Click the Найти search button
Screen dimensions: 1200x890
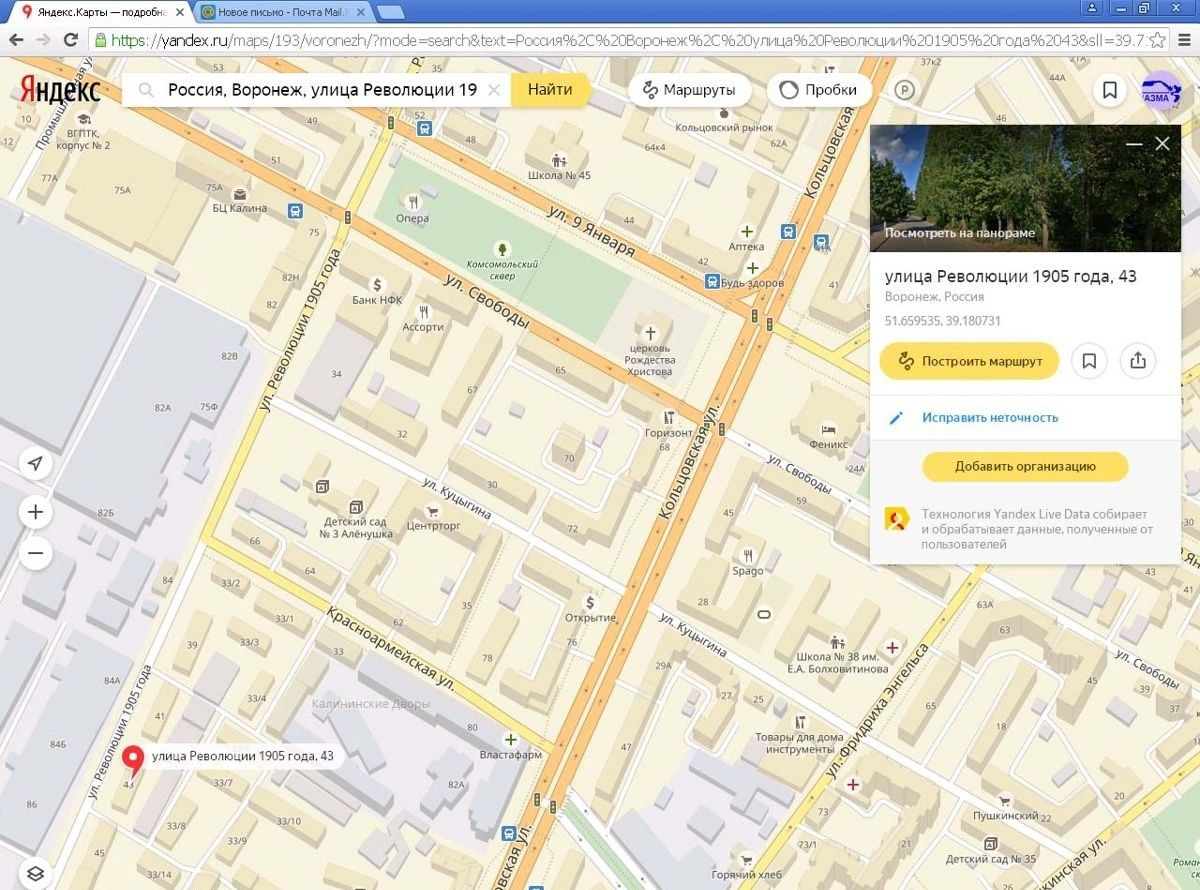[550, 89]
